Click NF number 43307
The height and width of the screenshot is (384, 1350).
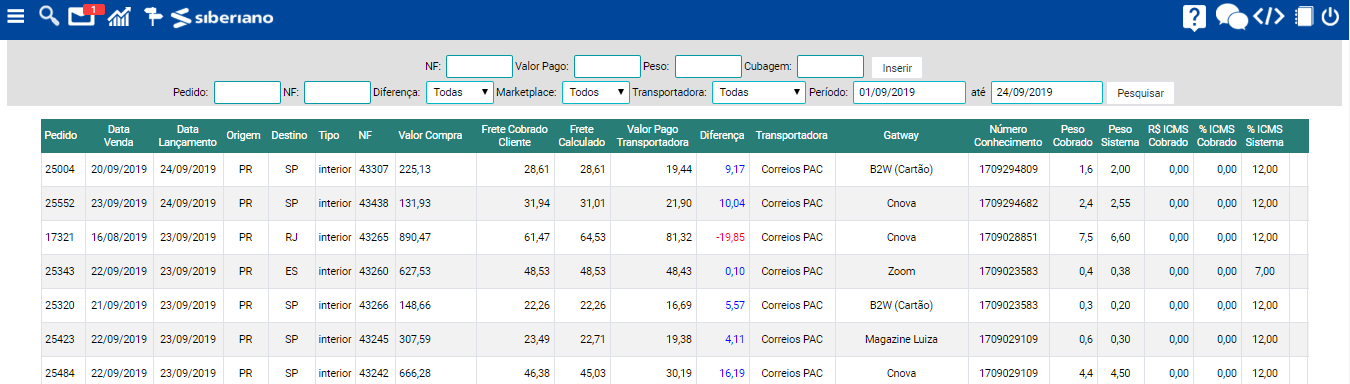pos(373,169)
